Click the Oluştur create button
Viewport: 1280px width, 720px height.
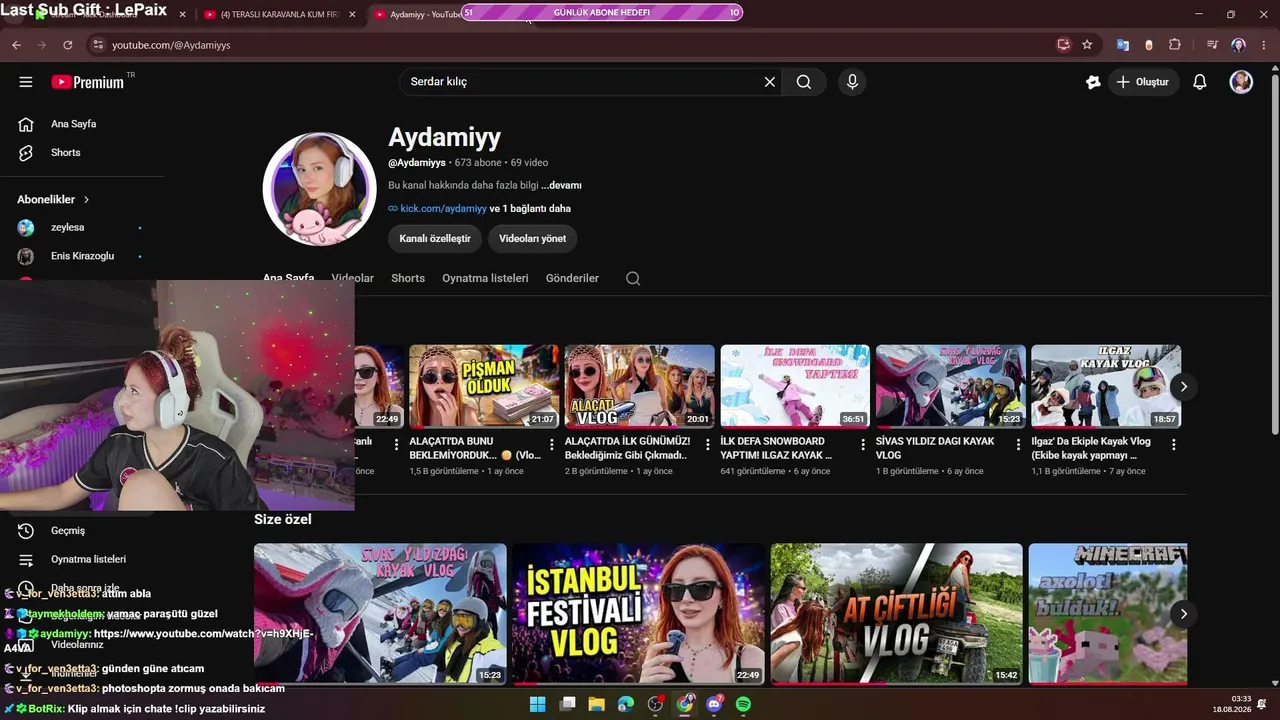[1143, 82]
